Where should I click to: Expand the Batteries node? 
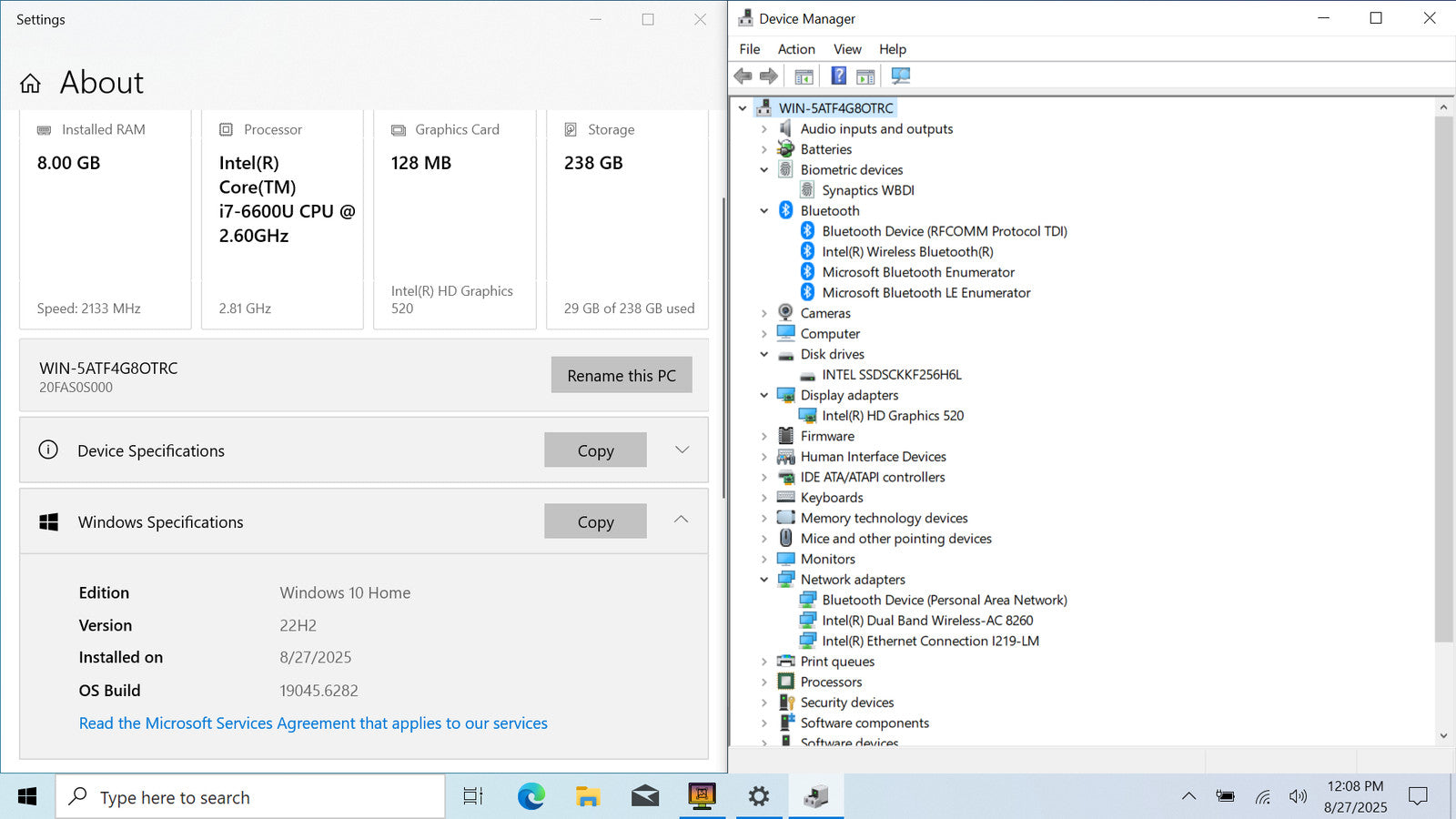pos(764,149)
